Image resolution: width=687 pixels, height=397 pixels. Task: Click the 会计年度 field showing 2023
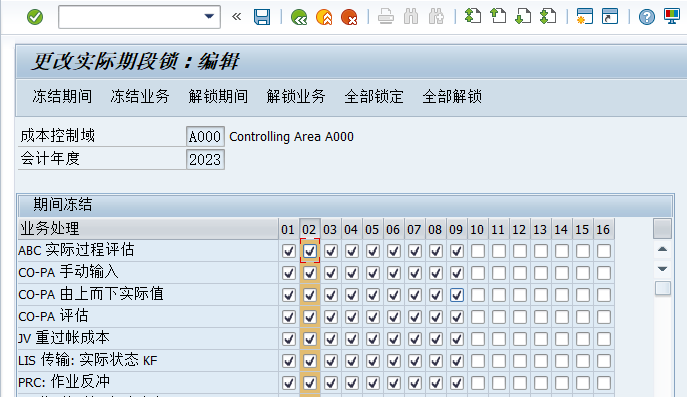(x=205, y=159)
